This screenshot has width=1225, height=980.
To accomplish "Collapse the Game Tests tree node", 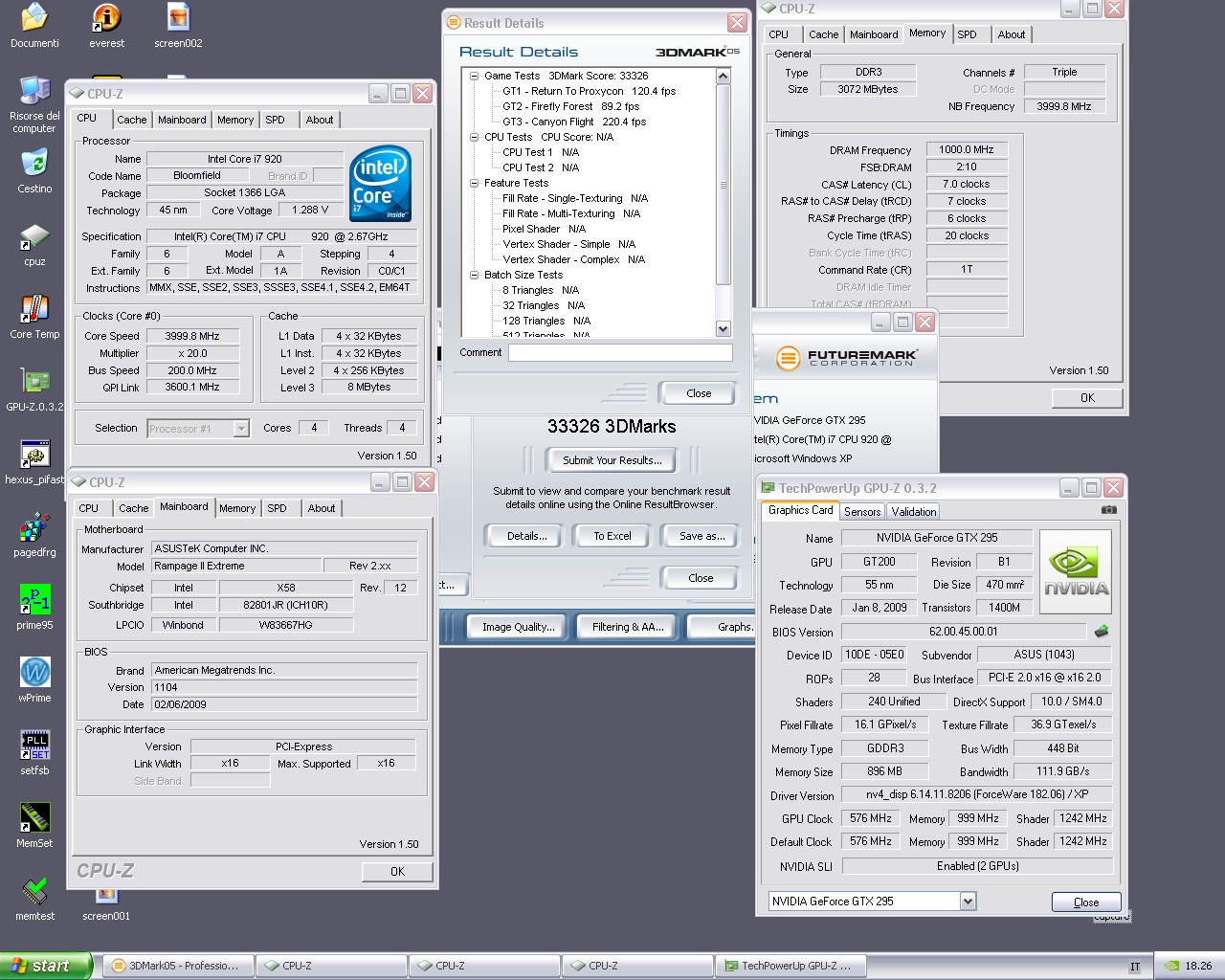I will click(474, 76).
